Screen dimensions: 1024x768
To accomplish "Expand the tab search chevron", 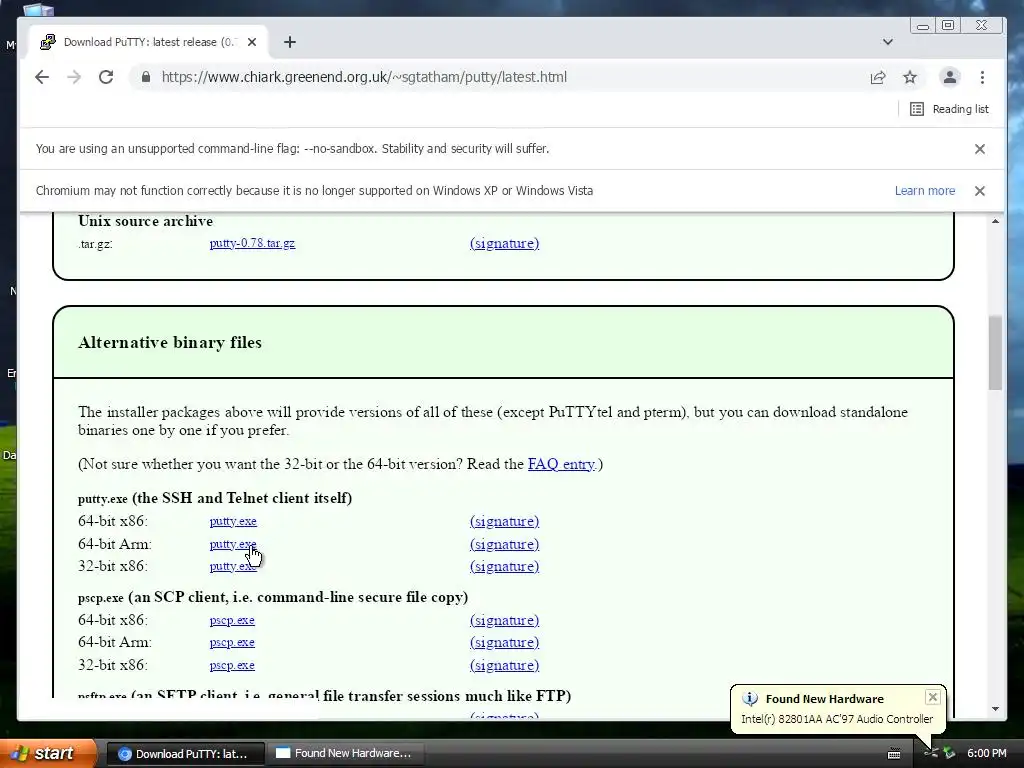I will point(888,42).
